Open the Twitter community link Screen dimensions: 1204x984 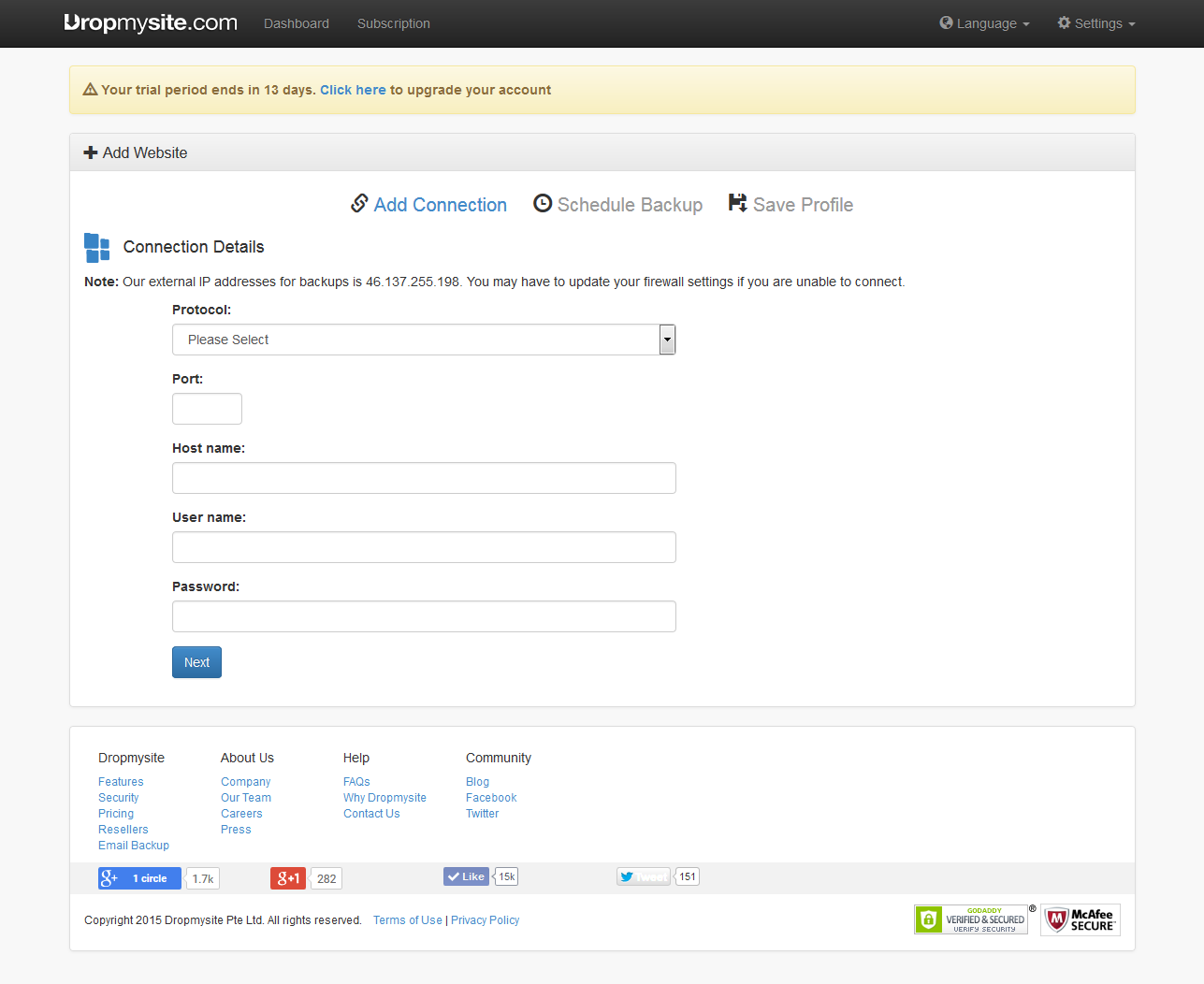pyautogui.click(x=482, y=814)
